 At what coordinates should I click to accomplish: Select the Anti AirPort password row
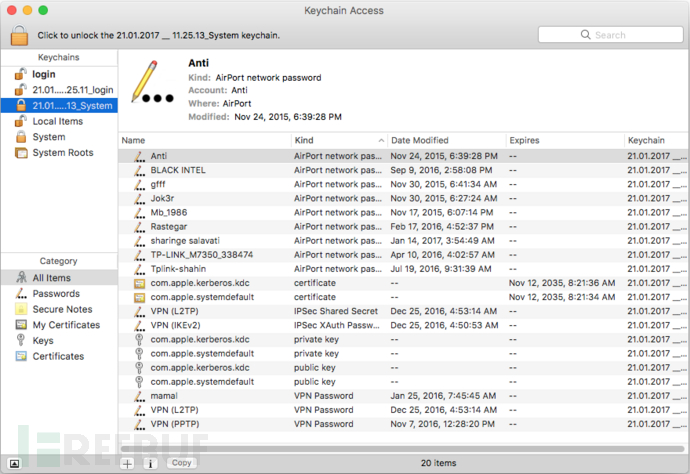[x=403, y=156]
